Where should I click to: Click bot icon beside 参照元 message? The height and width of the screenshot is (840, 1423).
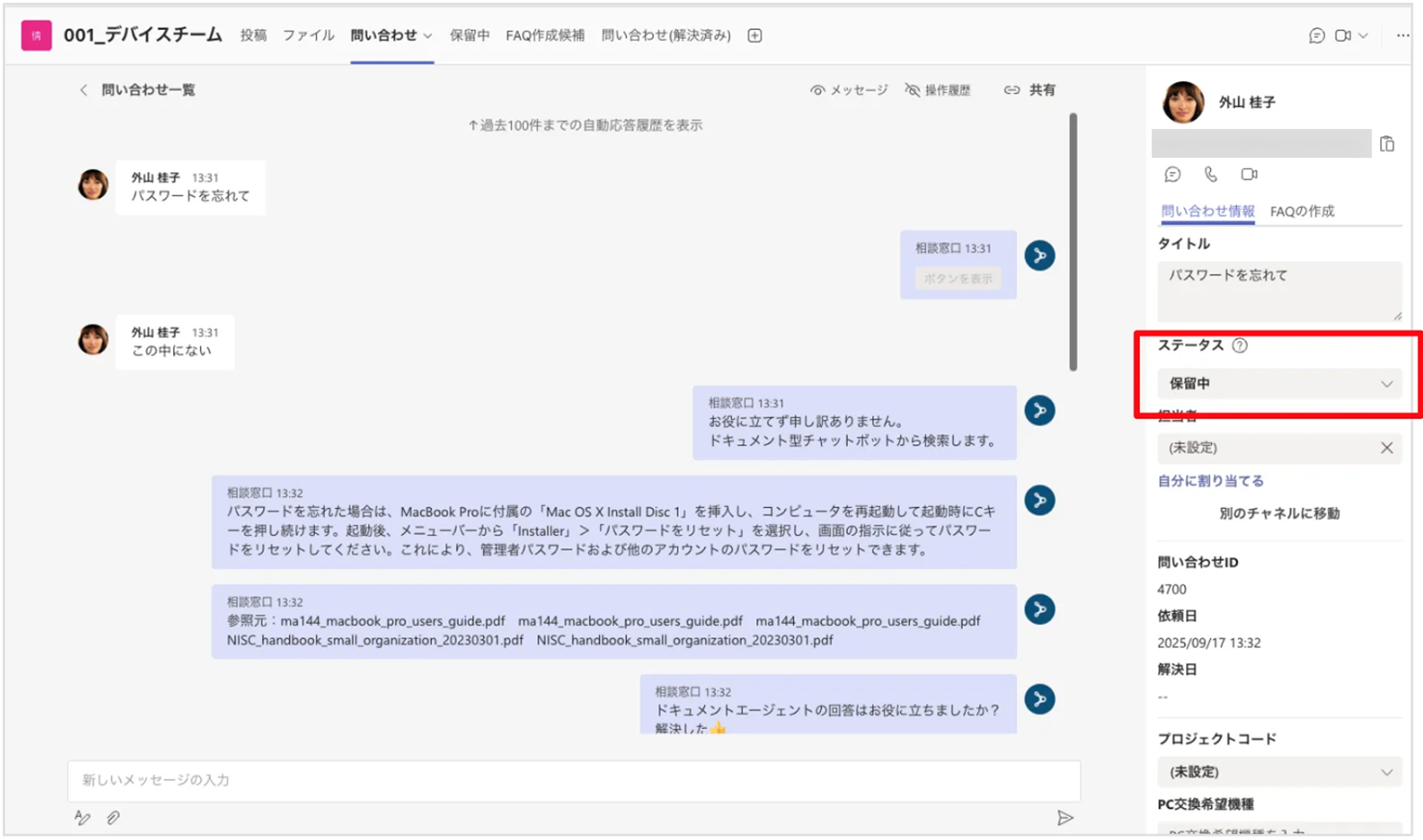[1039, 610]
